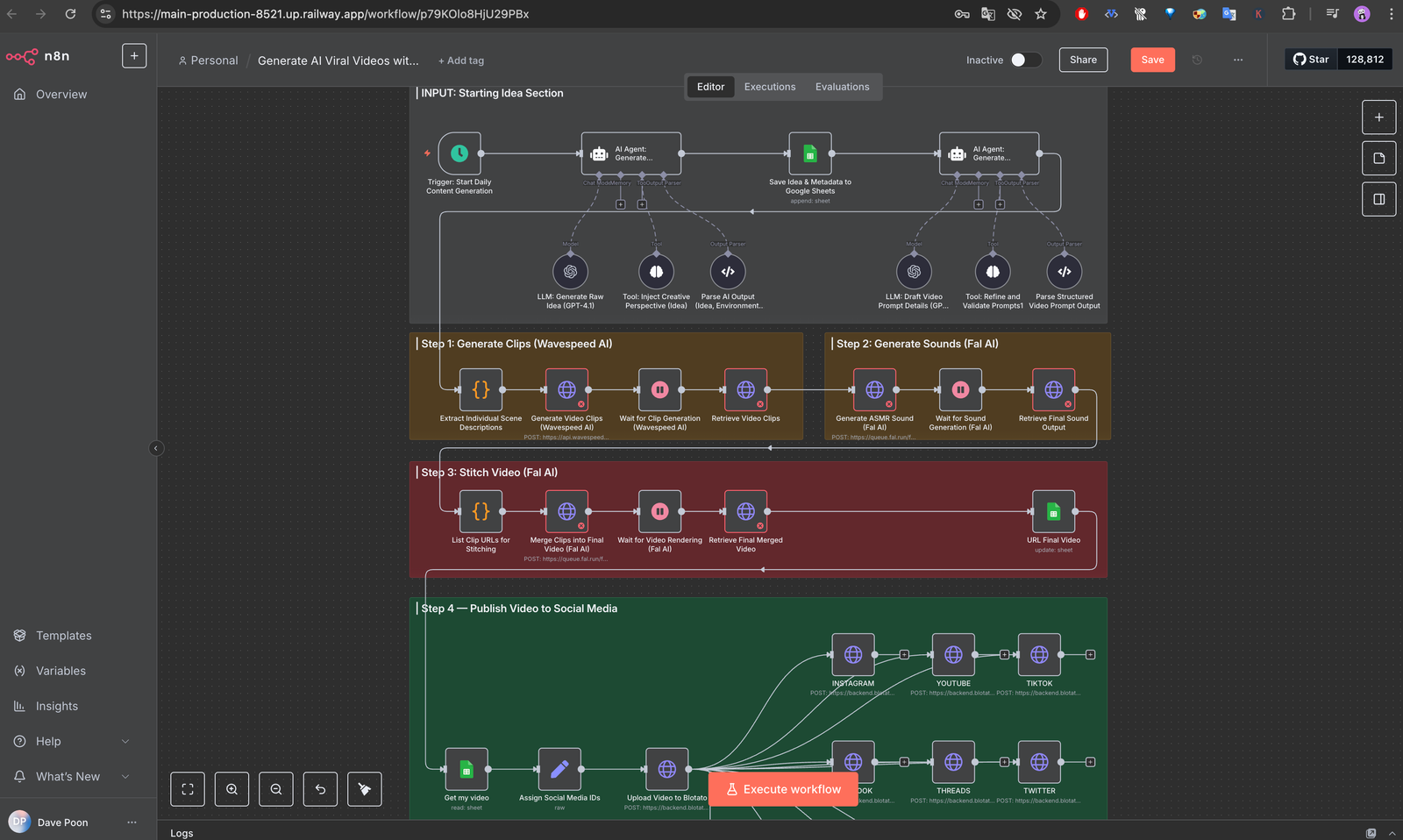Zoom out on the workflow canvas

[275, 788]
